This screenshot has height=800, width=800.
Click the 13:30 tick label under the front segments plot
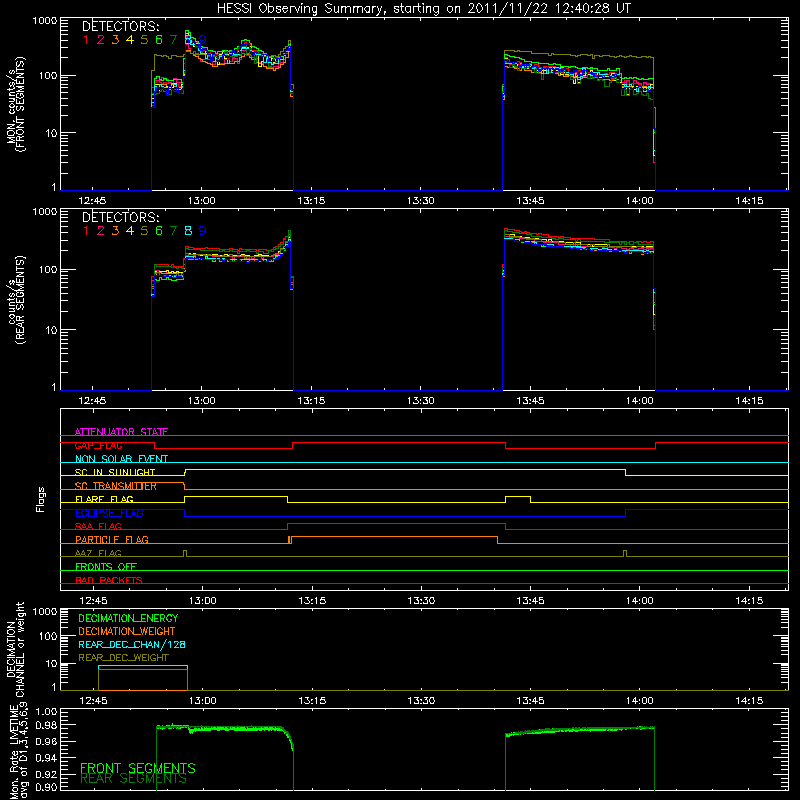[421, 201]
